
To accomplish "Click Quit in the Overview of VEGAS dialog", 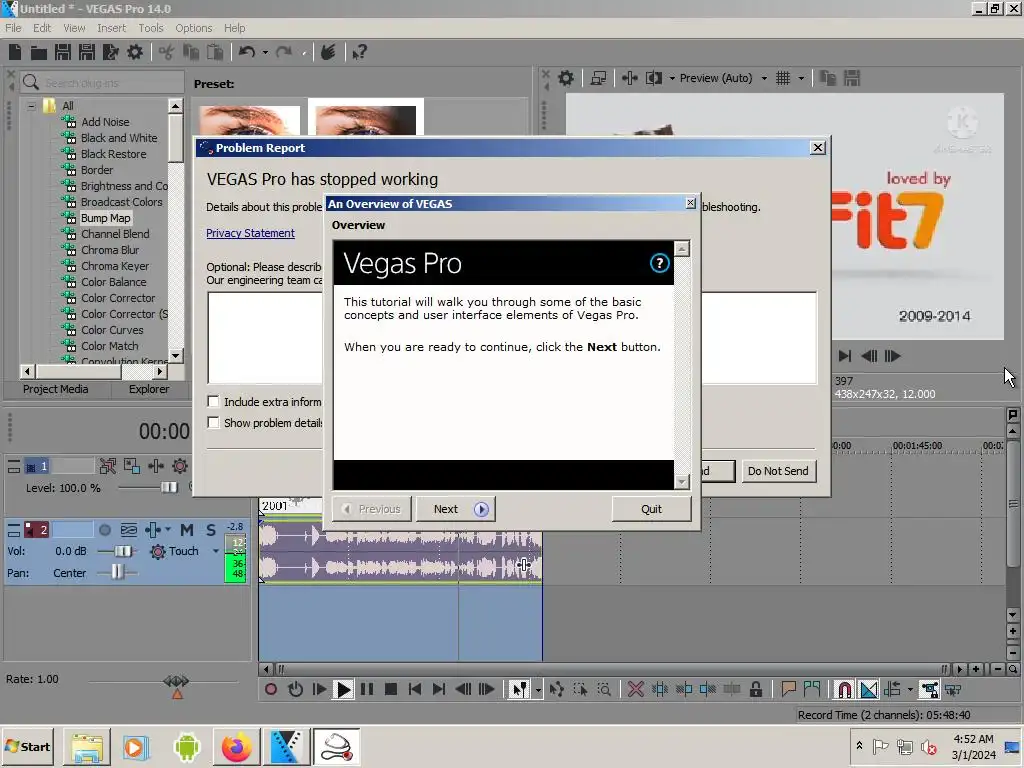I will pos(651,509).
